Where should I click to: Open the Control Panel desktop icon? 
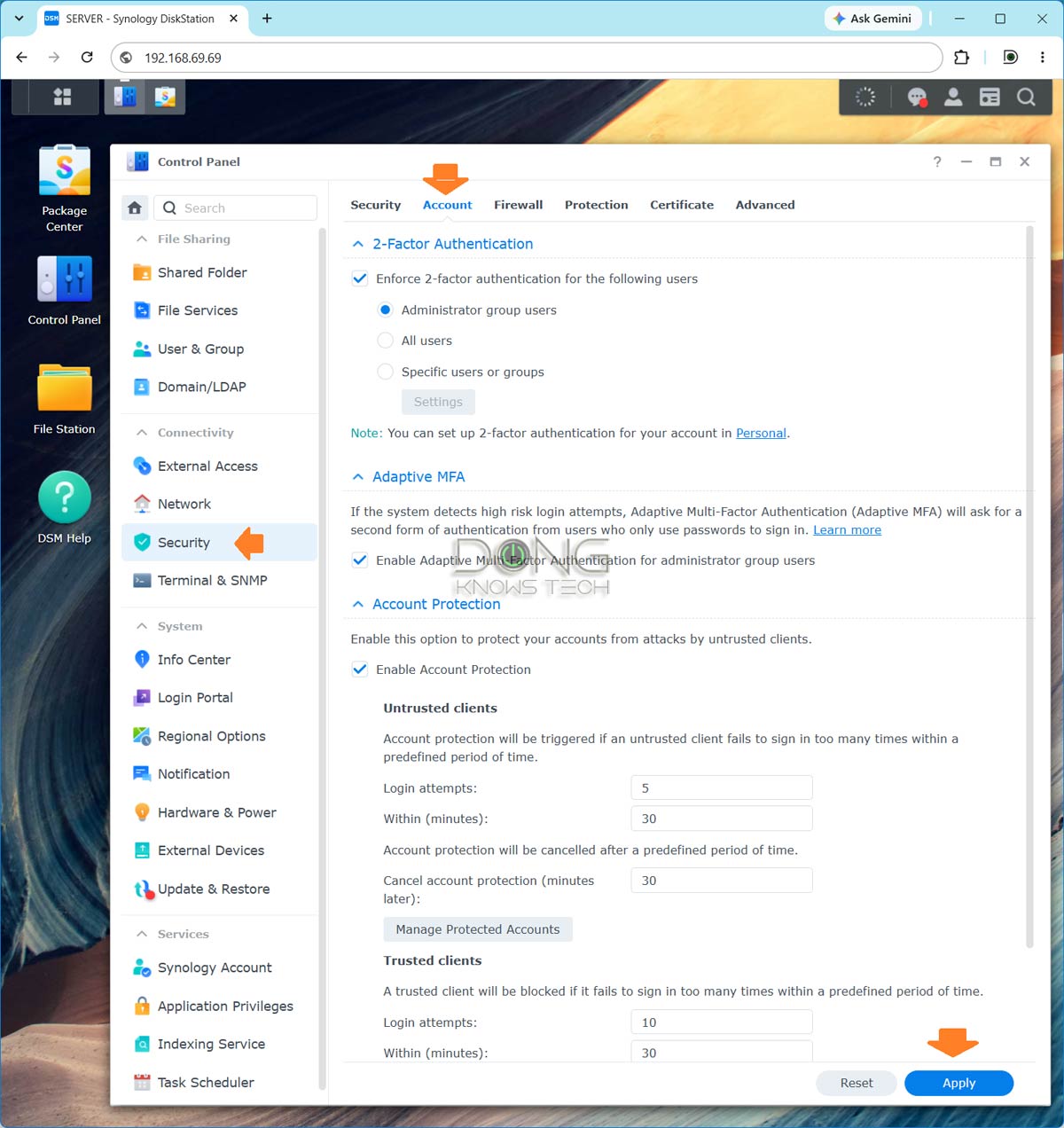coord(65,291)
